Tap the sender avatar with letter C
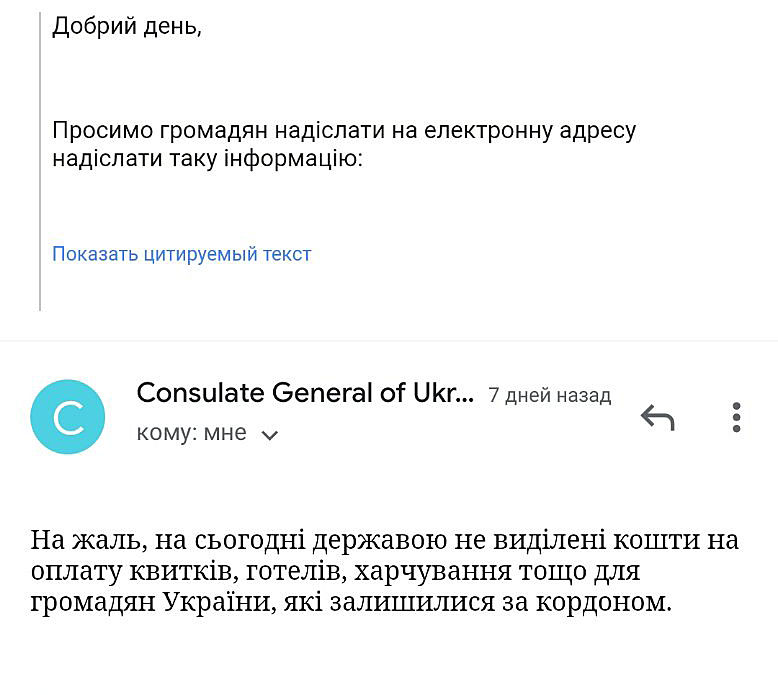This screenshot has height=695, width=778. (68, 417)
